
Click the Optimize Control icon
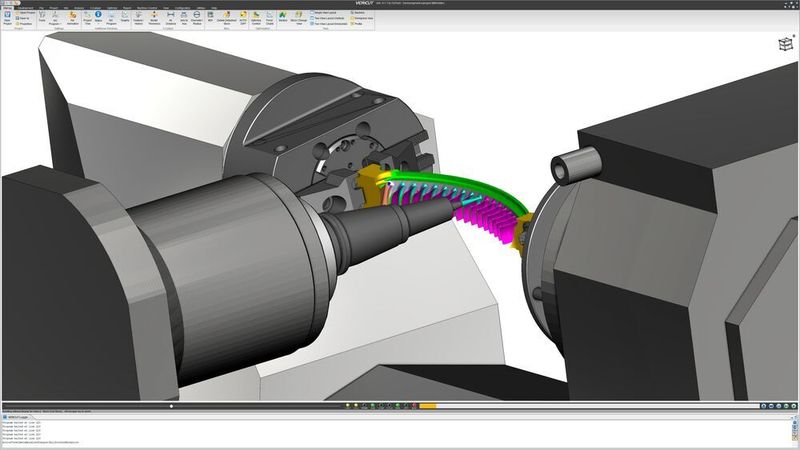(x=256, y=18)
